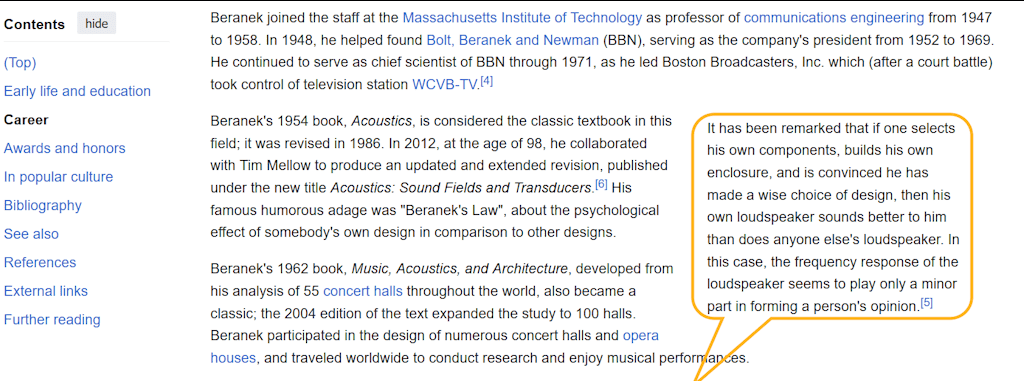This screenshot has height=381, width=1024.
Task: Open External links section
Action: (46, 291)
